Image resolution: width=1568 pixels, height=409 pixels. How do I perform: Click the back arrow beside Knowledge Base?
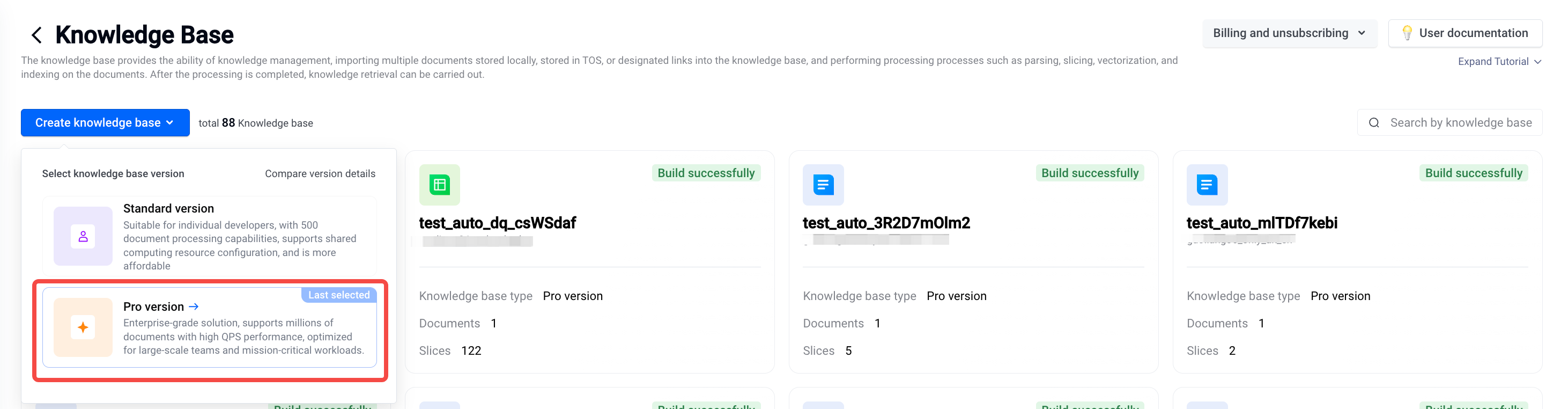pyautogui.click(x=36, y=35)
